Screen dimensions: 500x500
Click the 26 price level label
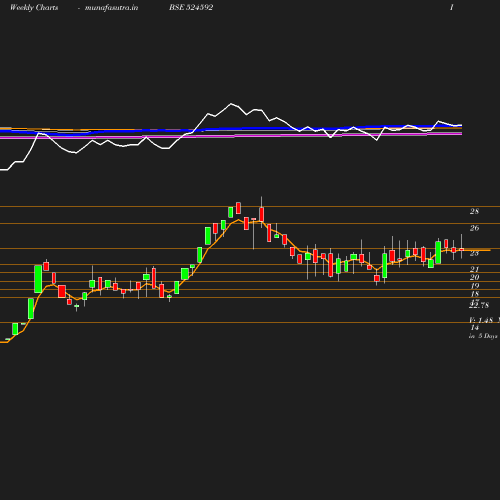(x=474, y=228)
